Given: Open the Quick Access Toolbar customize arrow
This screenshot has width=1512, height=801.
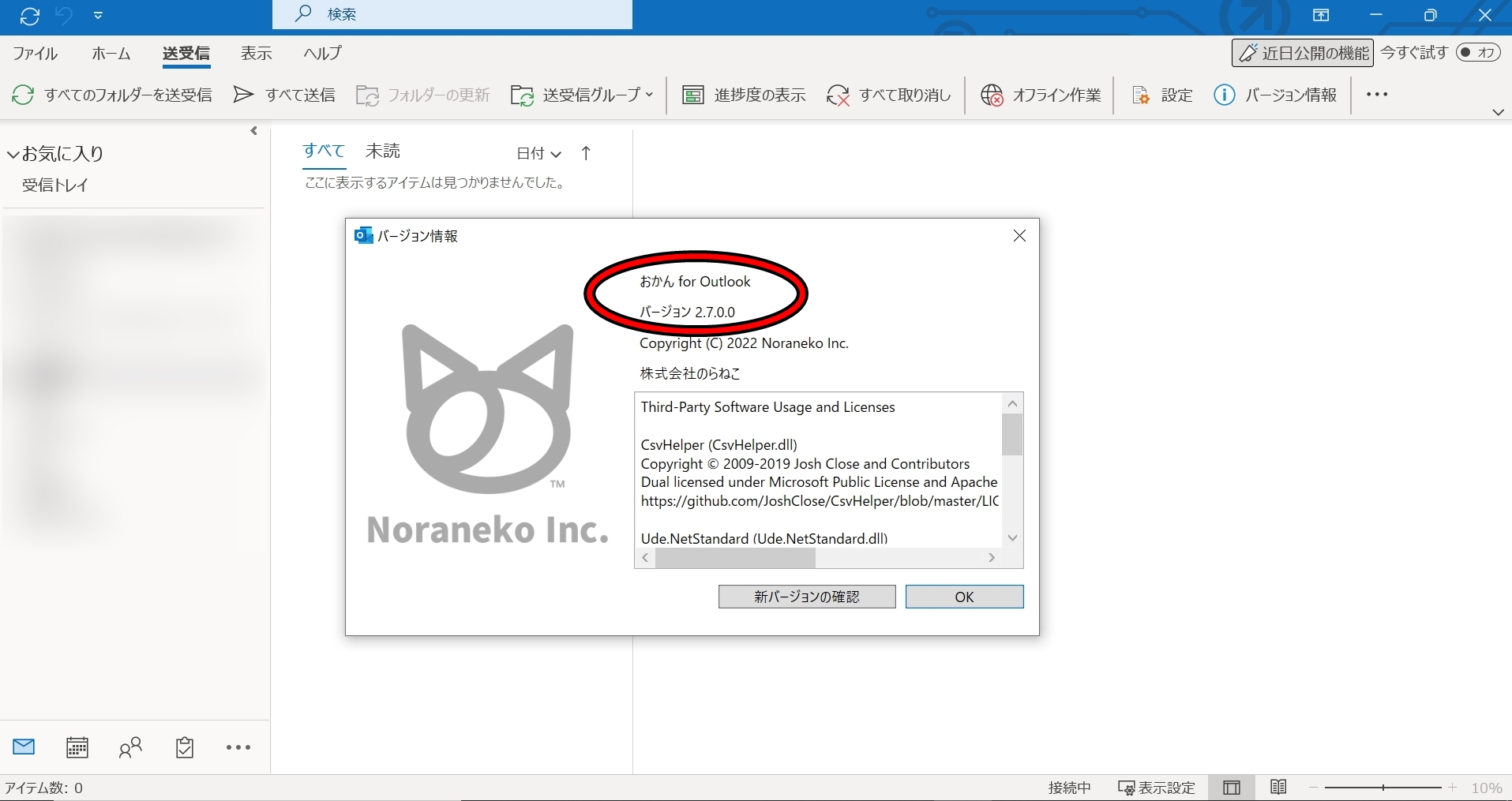Looking at the screenshot, I should [98, 16].
